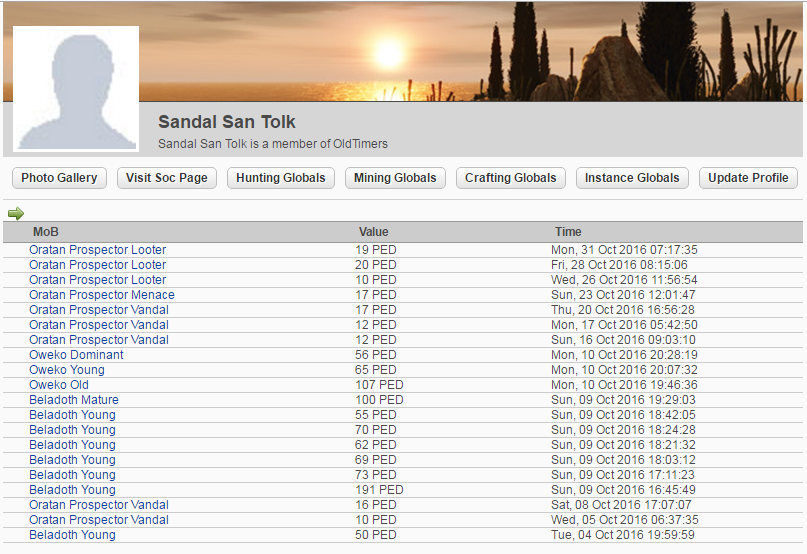Open the Beladoth Mature link
This screenshot has width=807, height=554.
click(x=74, y=400)
